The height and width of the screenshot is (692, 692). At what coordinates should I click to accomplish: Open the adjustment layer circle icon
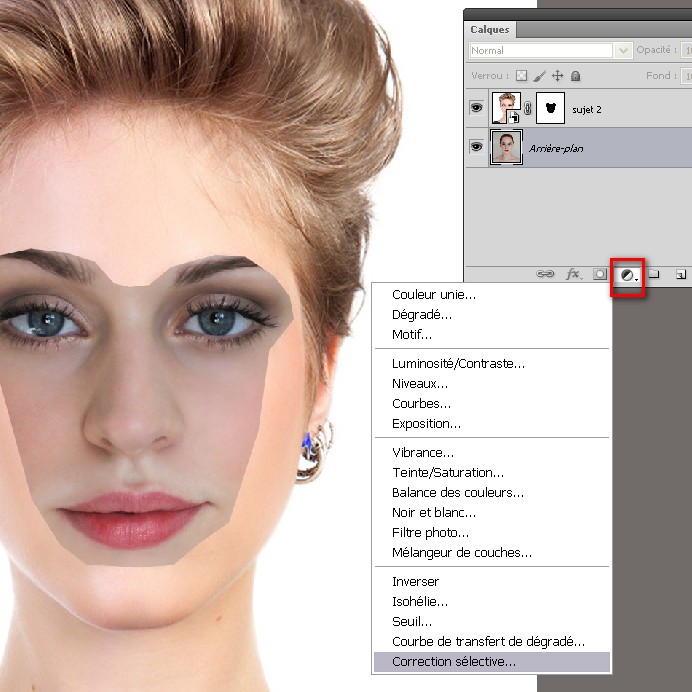[x=628, y=275]
